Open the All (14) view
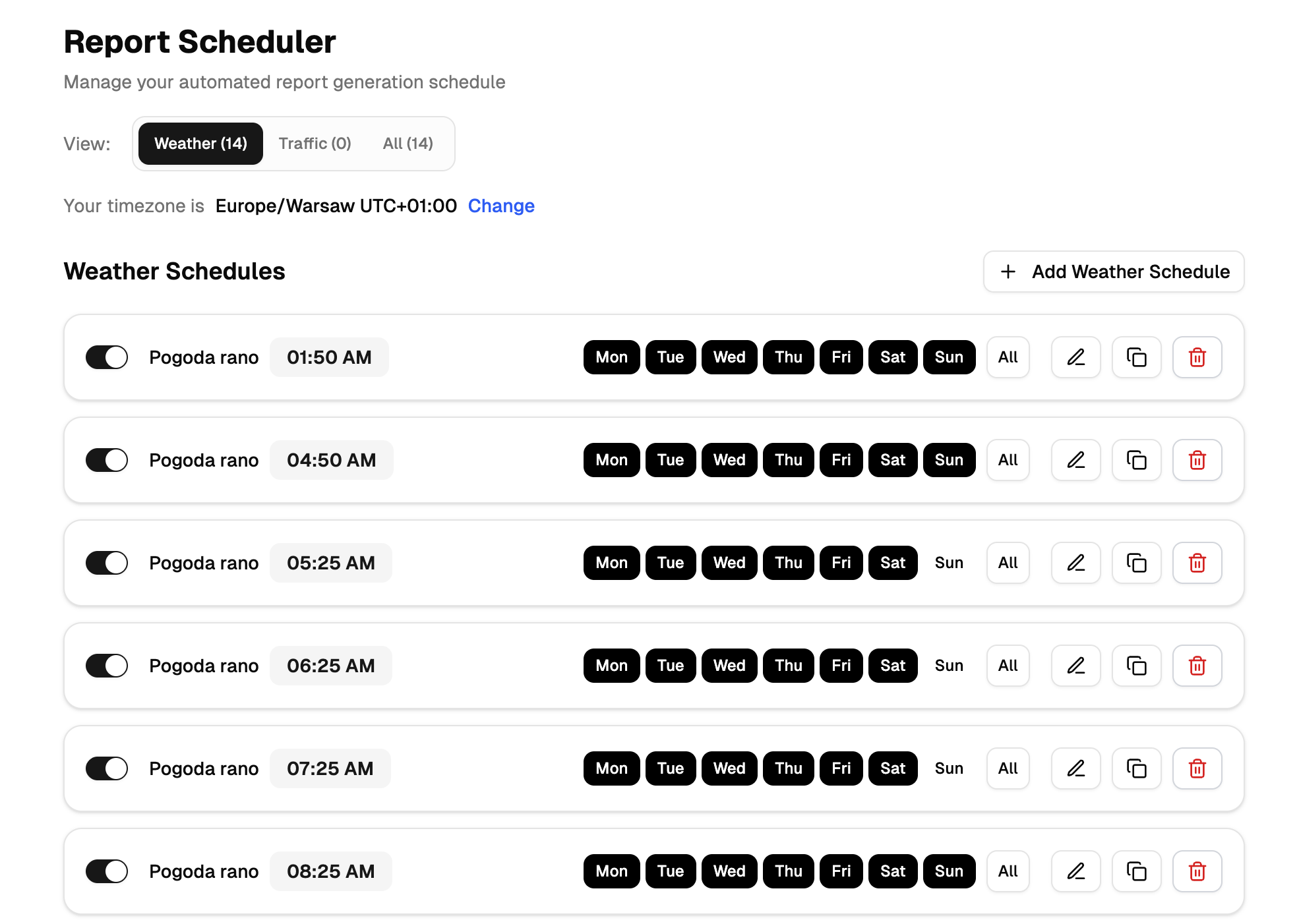The width and height of the screenshot is (1299, 924). click(408, 143)
